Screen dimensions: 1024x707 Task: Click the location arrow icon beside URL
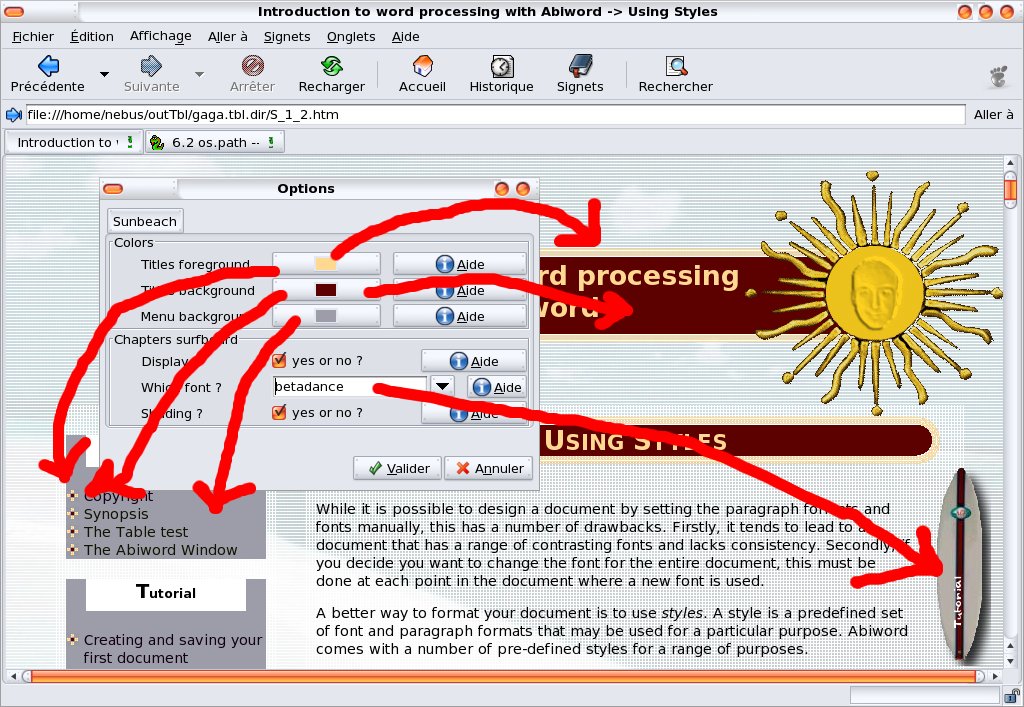[x=14, y=115]
